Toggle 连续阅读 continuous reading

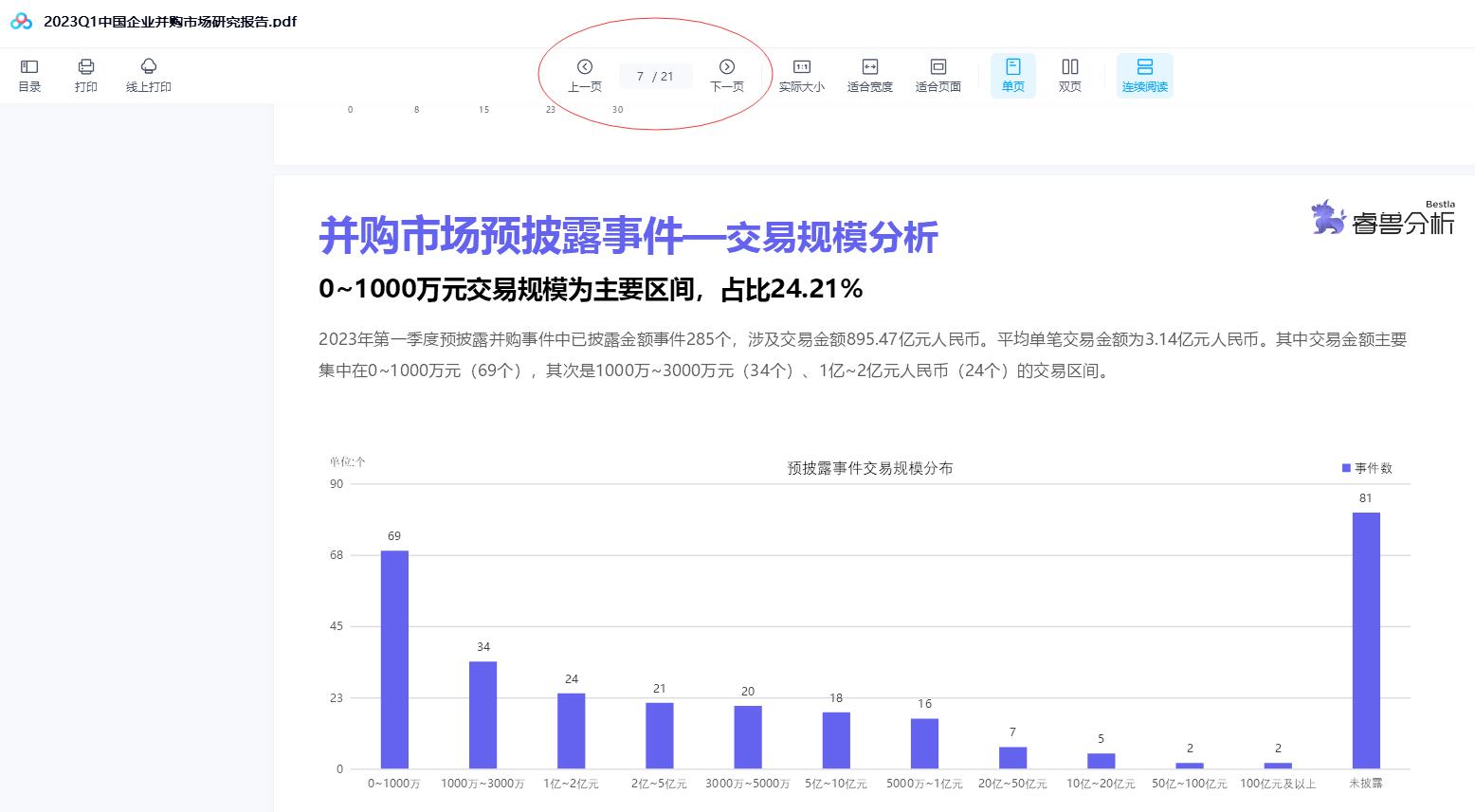[x=1144, y=75]
